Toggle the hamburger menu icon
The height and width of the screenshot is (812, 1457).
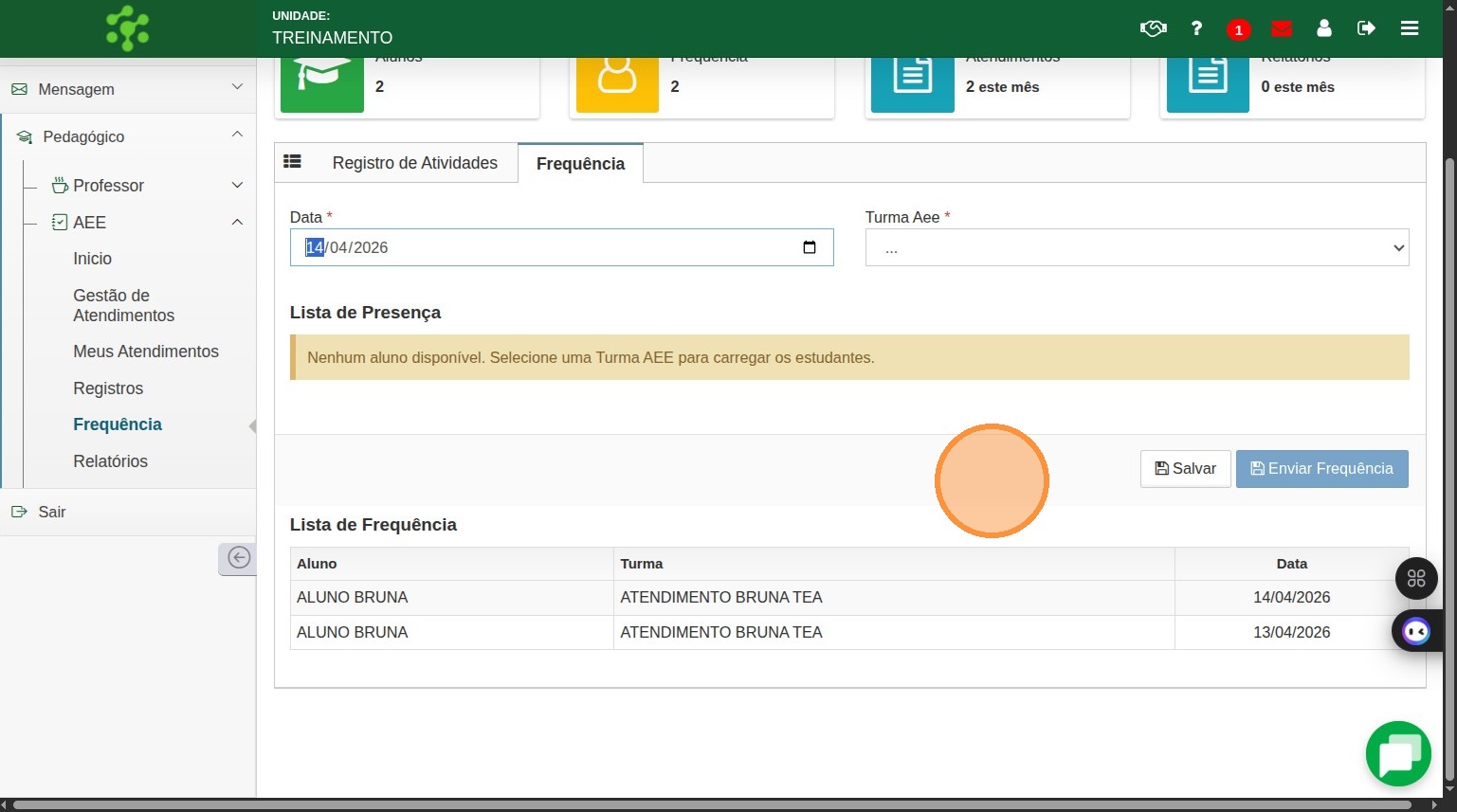1410,28
